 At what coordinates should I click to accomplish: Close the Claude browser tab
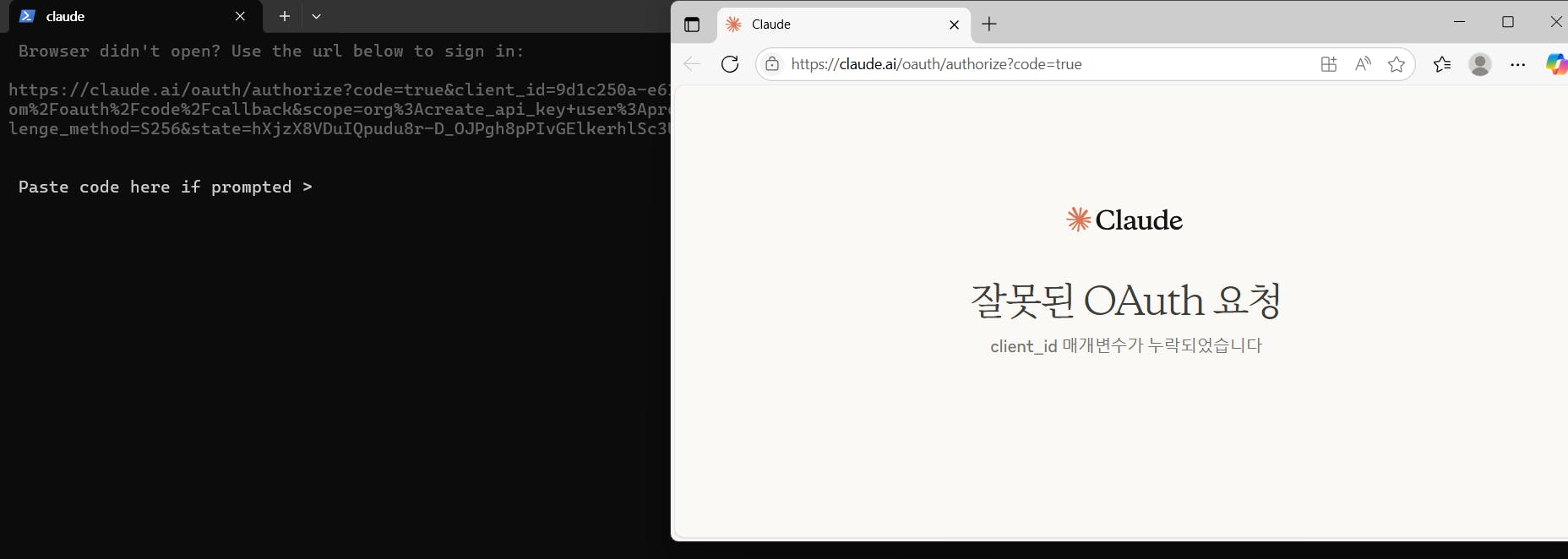(x=954, y=24)
